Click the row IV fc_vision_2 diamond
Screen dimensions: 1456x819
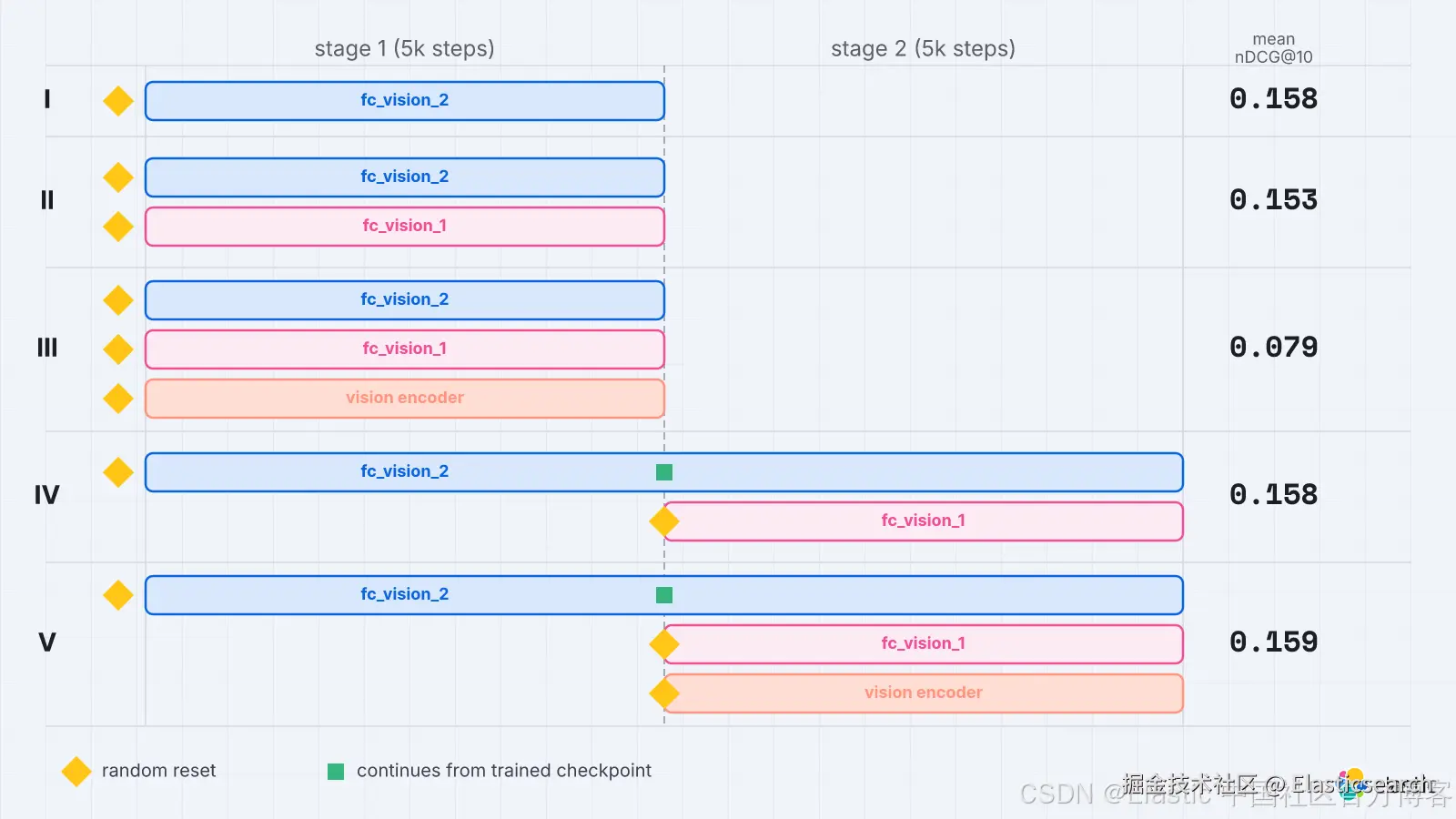point(118,472)
